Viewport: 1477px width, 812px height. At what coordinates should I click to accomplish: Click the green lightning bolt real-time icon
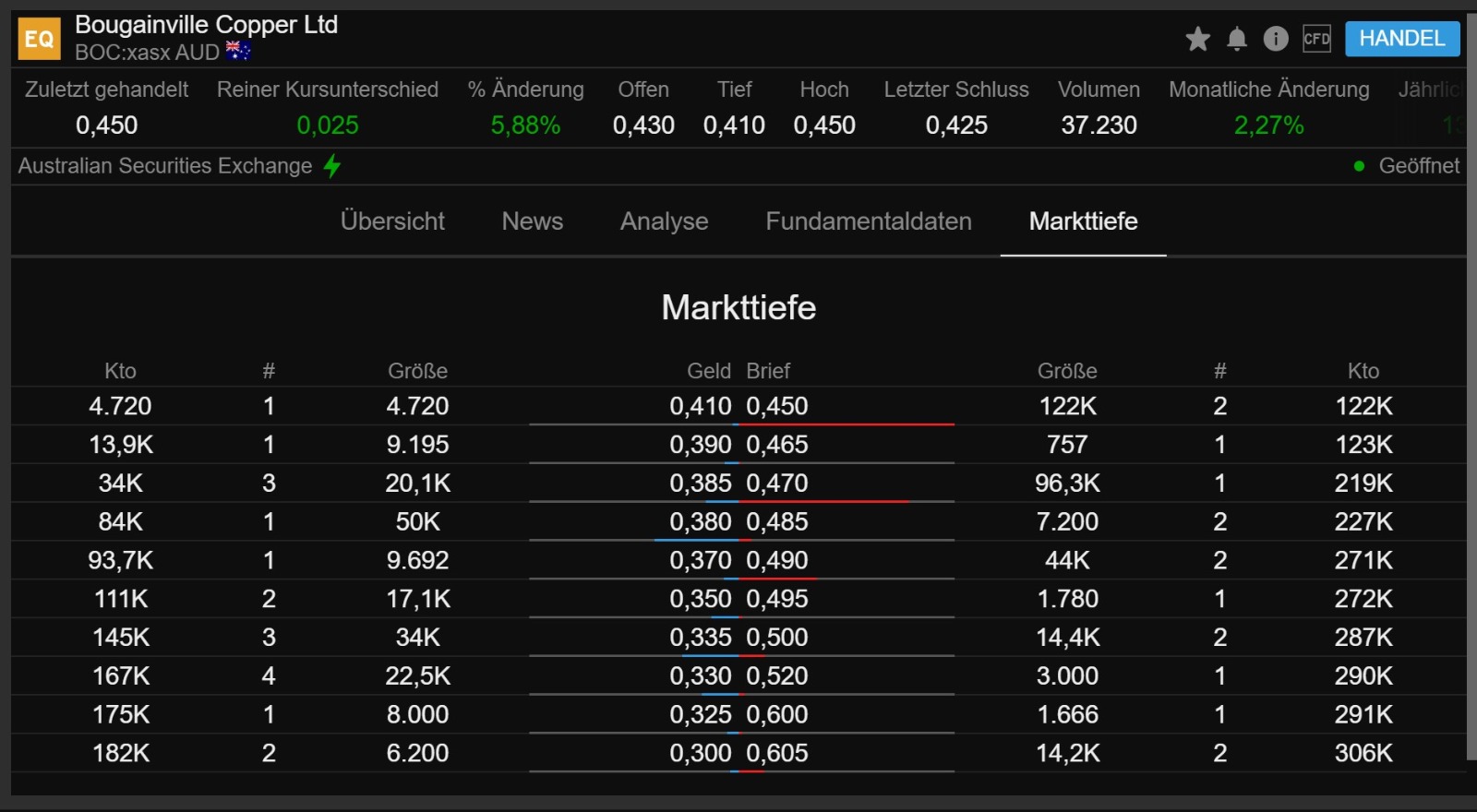point(332,166)
